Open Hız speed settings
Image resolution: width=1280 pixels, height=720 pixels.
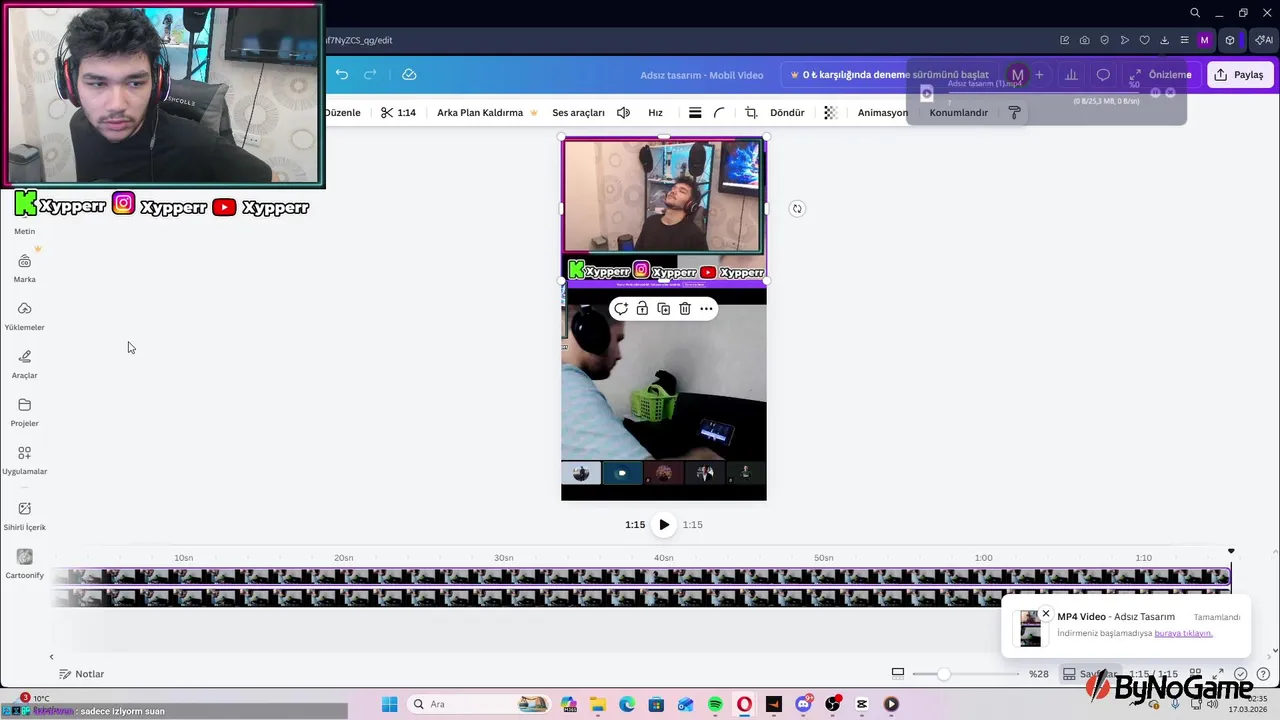point(655,113)
